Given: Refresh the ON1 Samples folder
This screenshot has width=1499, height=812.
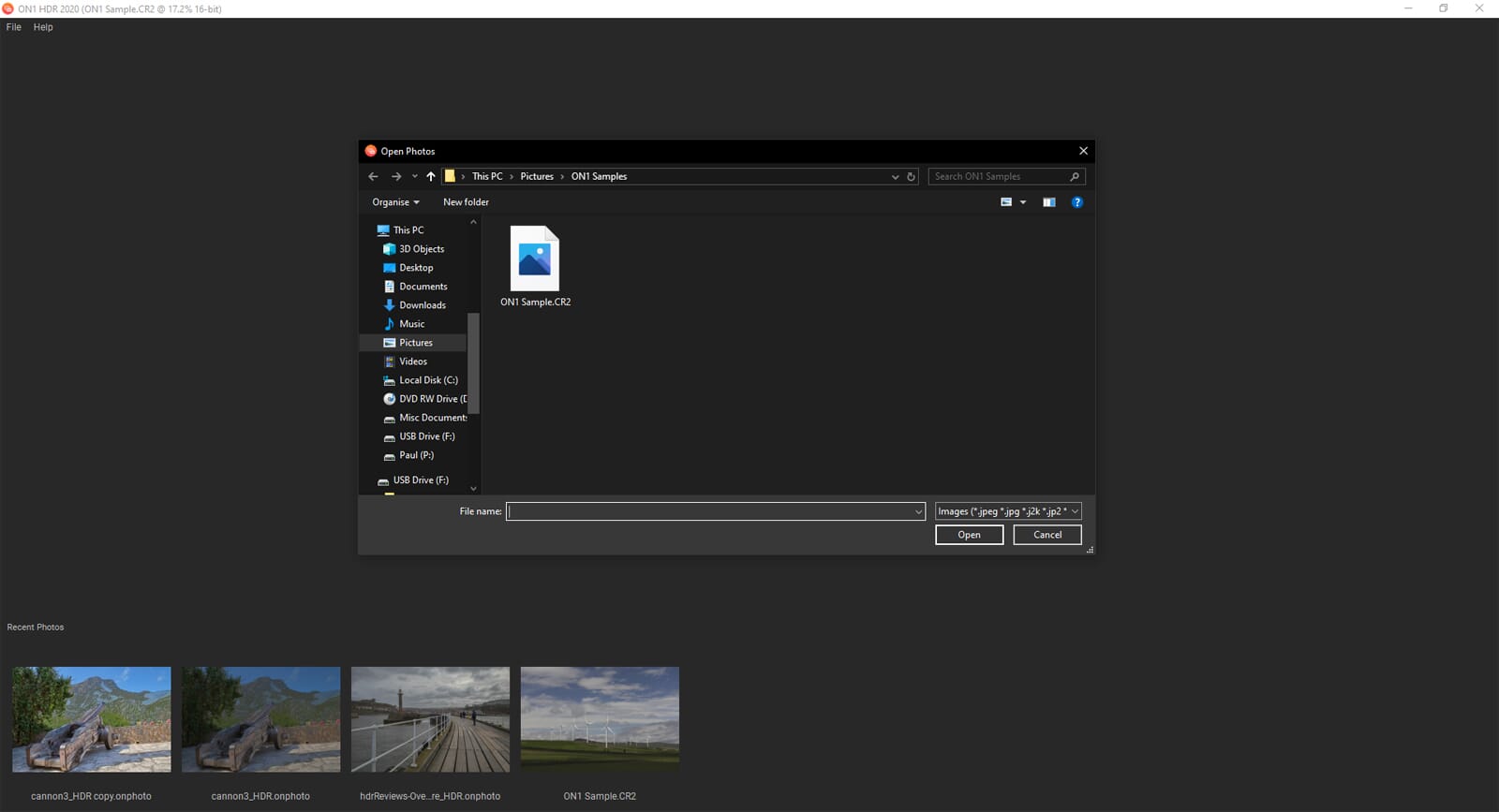Looking at the screenshot, I should [x=911, y=176].
